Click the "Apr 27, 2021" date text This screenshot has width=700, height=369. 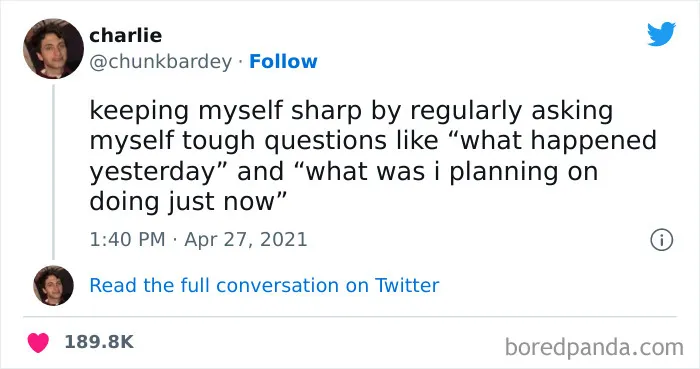pos(246,239)
